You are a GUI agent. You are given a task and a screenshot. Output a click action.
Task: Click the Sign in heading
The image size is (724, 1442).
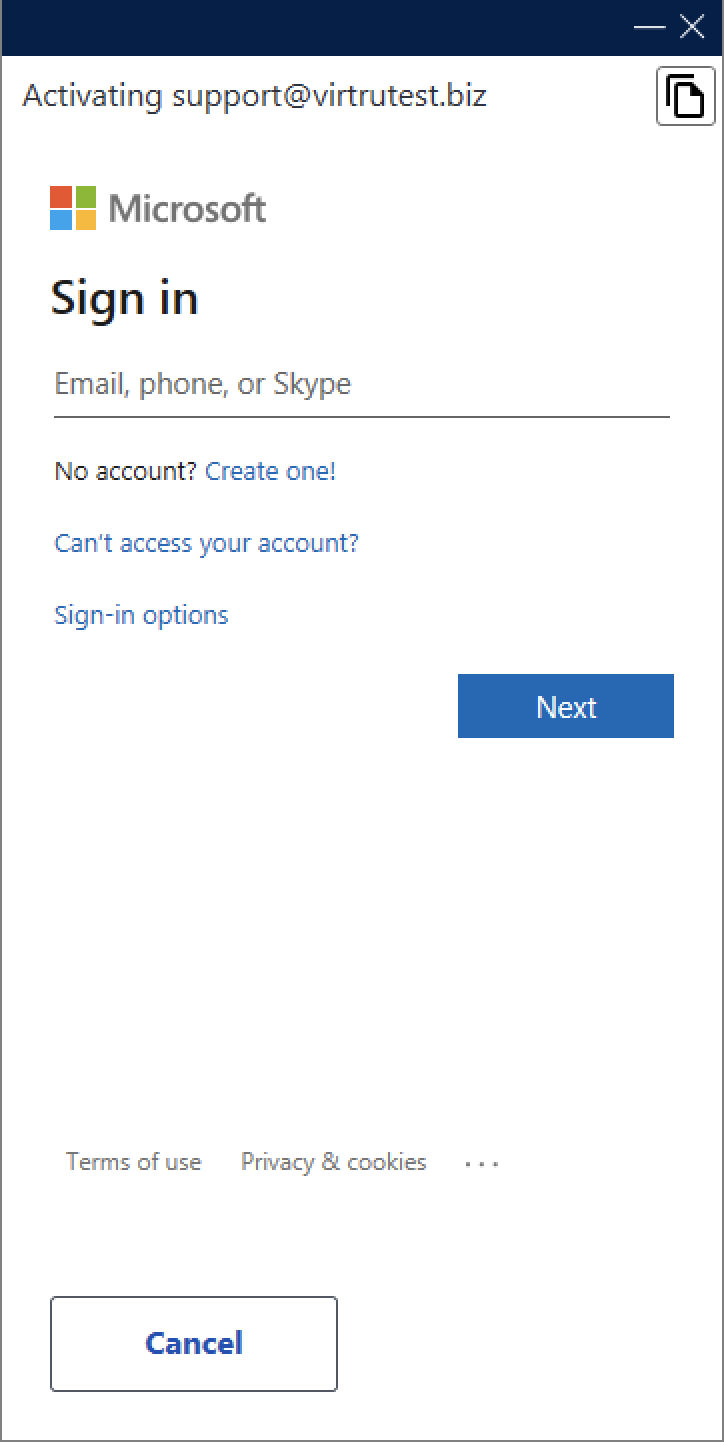click(x=125, y=298)
